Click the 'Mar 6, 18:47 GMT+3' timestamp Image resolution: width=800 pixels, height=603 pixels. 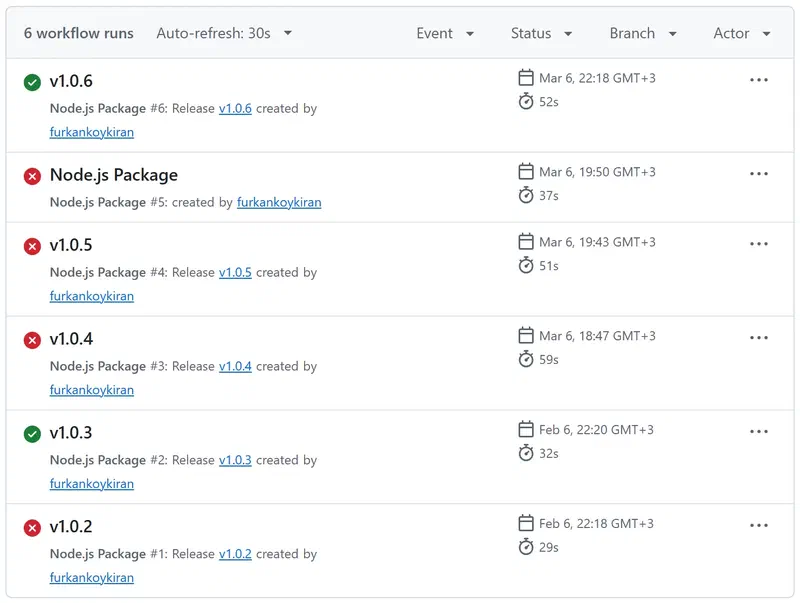click(597, 336)
